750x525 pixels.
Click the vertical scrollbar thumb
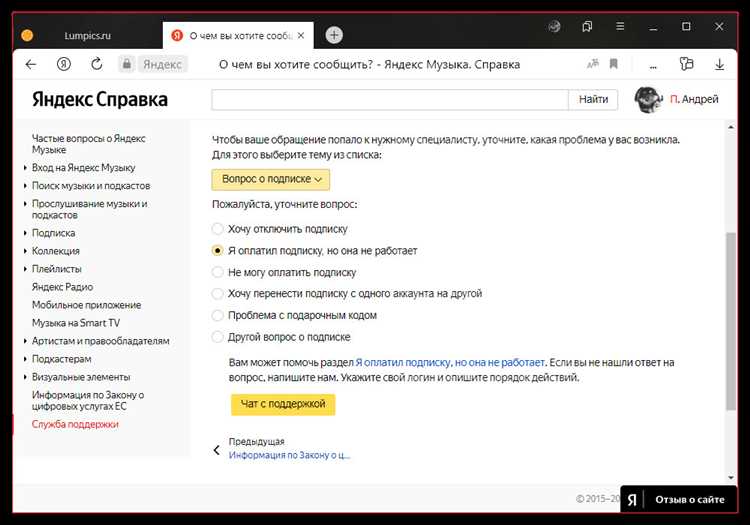click(730, 321)
